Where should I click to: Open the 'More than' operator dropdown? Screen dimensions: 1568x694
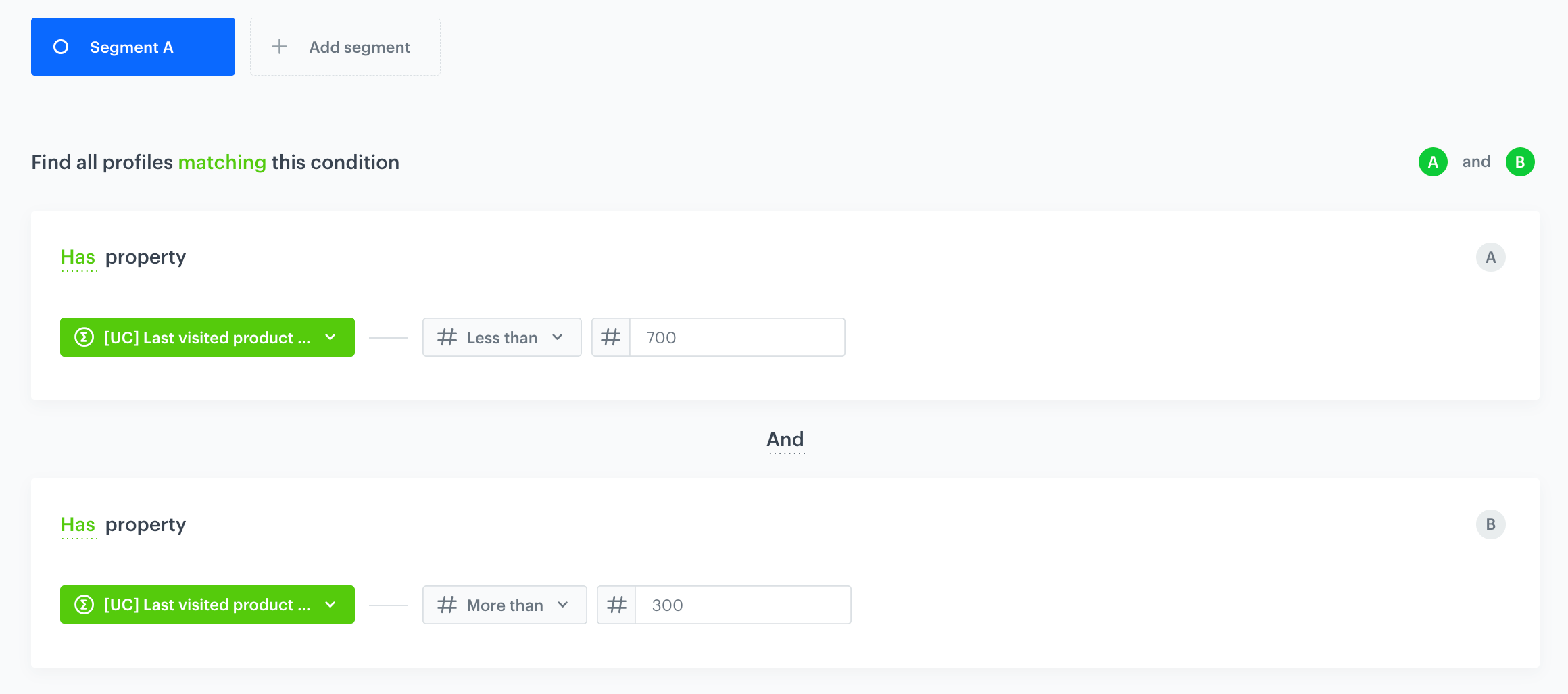[x=504, y=605]
